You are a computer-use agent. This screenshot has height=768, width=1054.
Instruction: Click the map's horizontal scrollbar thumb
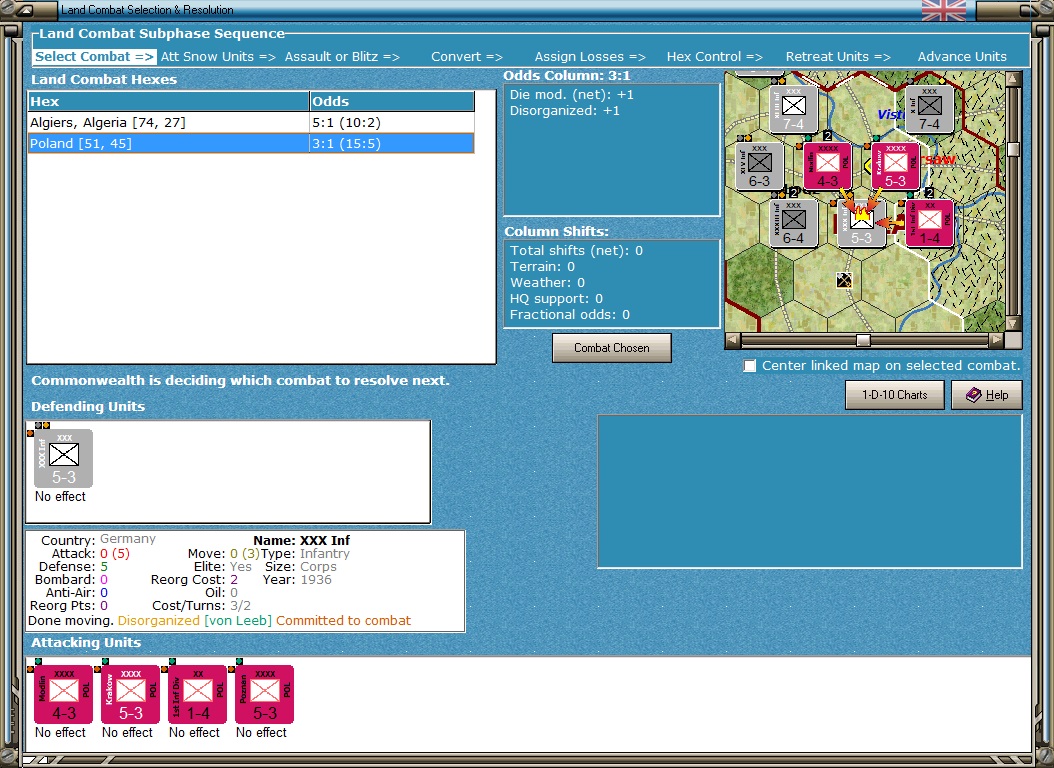point(863,340)
